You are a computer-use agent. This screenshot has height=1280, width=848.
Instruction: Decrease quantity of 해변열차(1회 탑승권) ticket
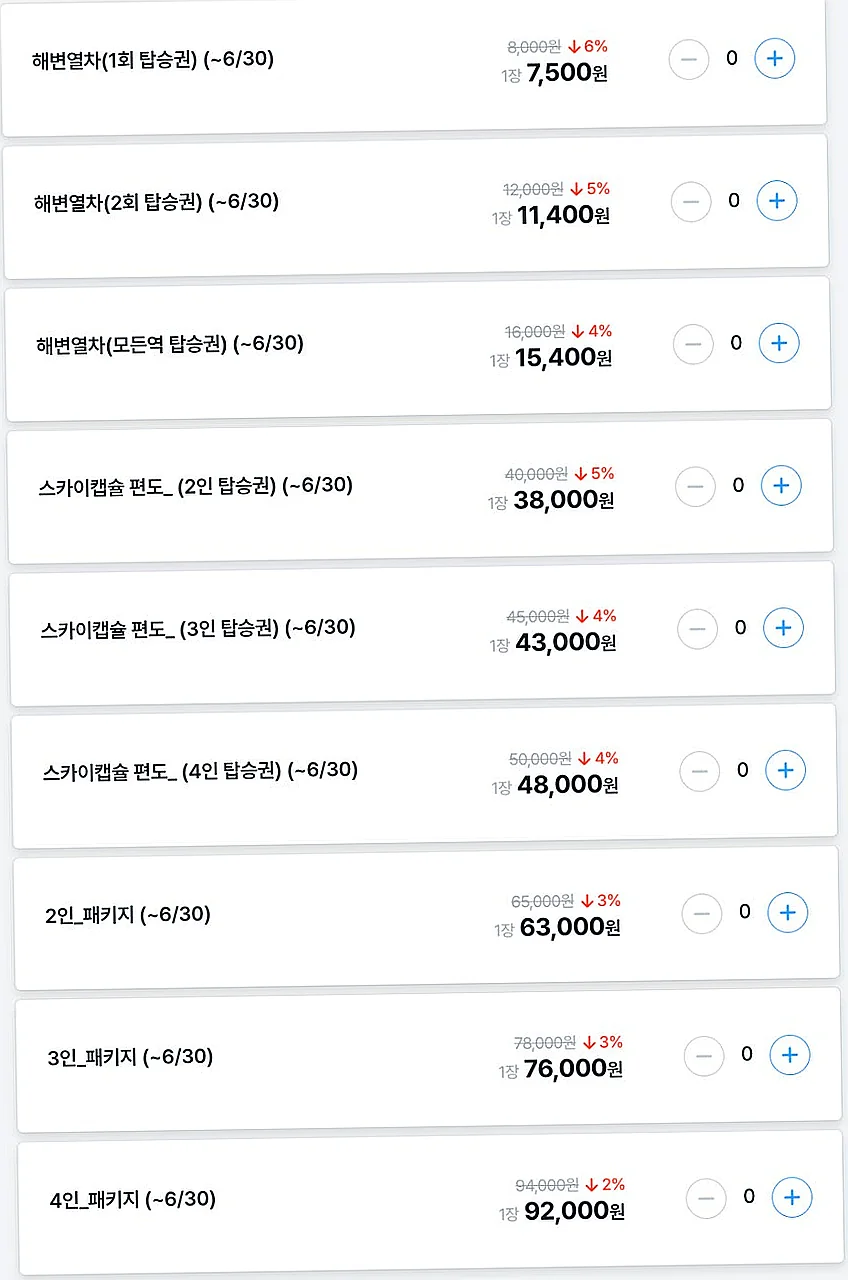click(x=689, y=59)
